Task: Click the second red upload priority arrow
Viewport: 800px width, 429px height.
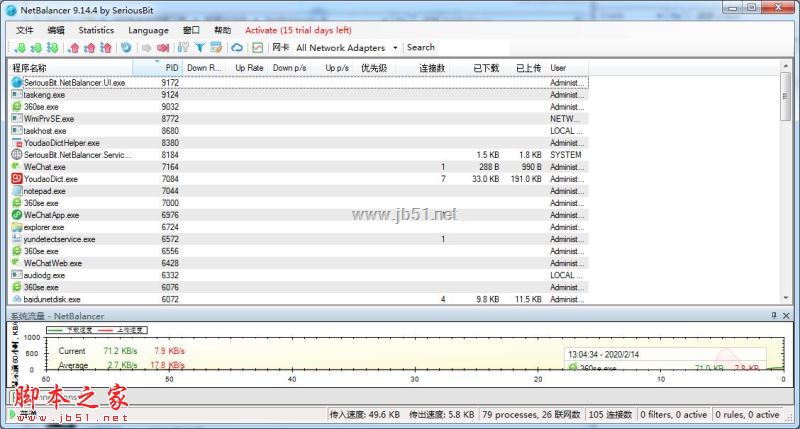Action: (89, 48)
